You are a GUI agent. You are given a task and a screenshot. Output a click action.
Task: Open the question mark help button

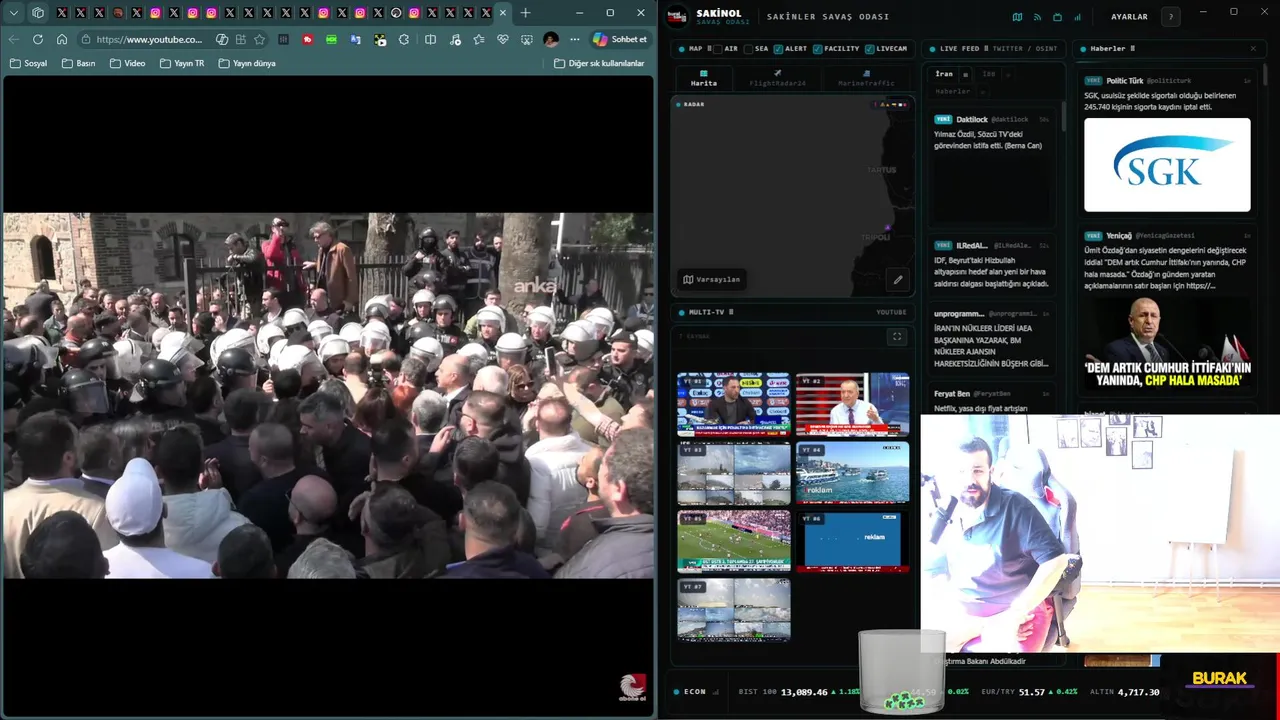pyautogui.click(x=1171, y=17)
